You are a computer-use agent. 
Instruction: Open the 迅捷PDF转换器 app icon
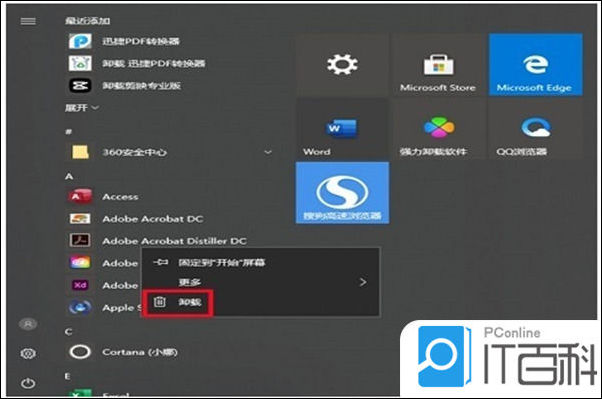pos(80,41)
